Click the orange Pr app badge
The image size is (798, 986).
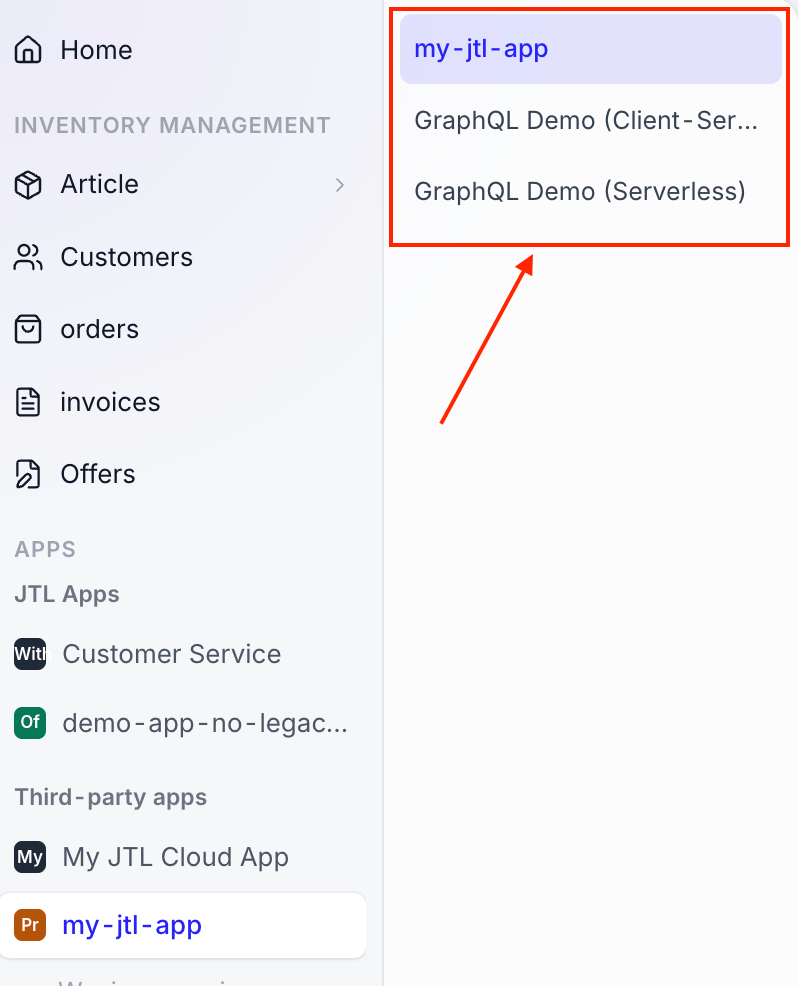click(30, 925)
